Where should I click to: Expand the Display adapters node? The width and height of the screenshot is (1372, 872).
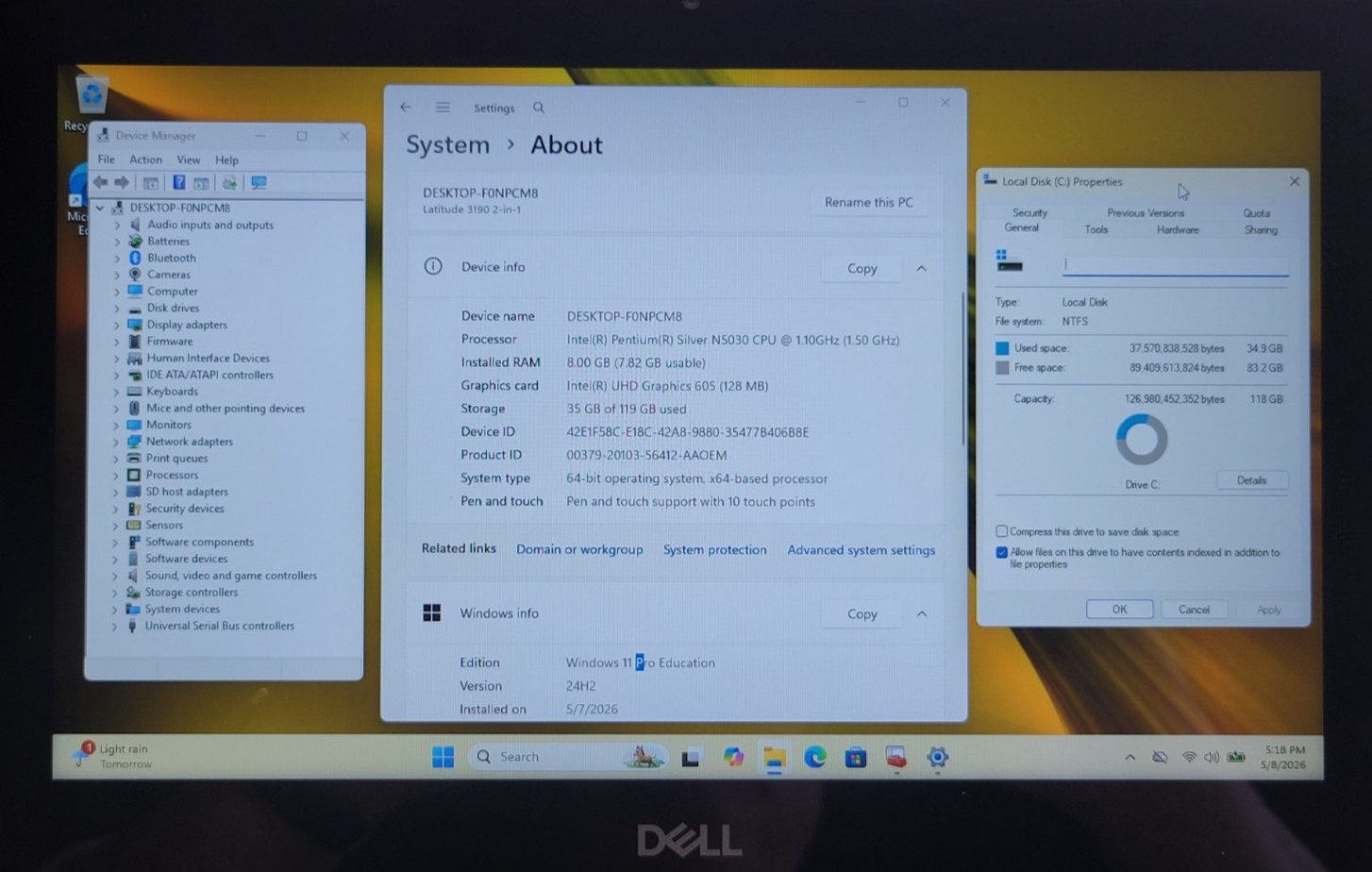click(117, 325)
